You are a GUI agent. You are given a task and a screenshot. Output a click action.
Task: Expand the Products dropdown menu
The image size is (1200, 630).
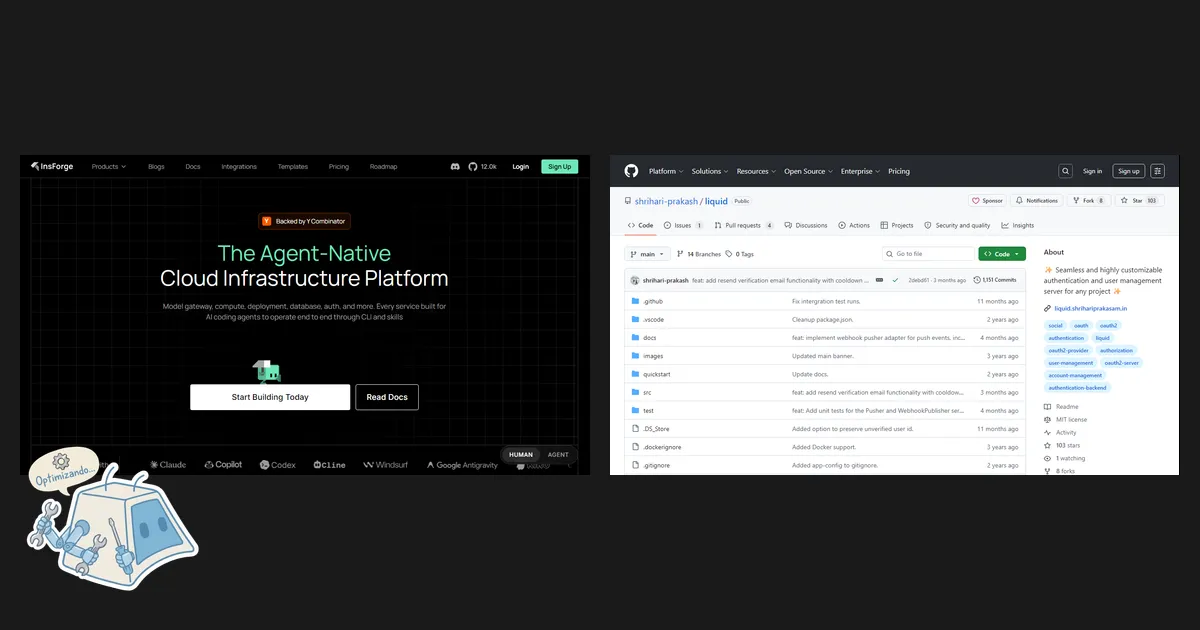(x=107, y=167)
